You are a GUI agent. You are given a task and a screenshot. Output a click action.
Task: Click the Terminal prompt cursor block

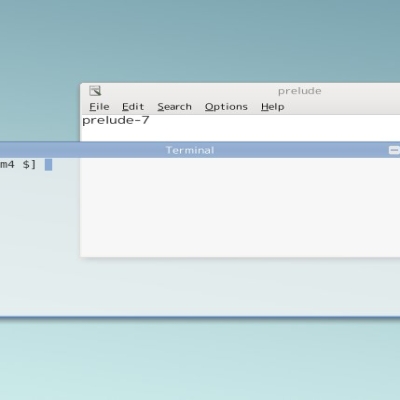click(x=48, y=165)
